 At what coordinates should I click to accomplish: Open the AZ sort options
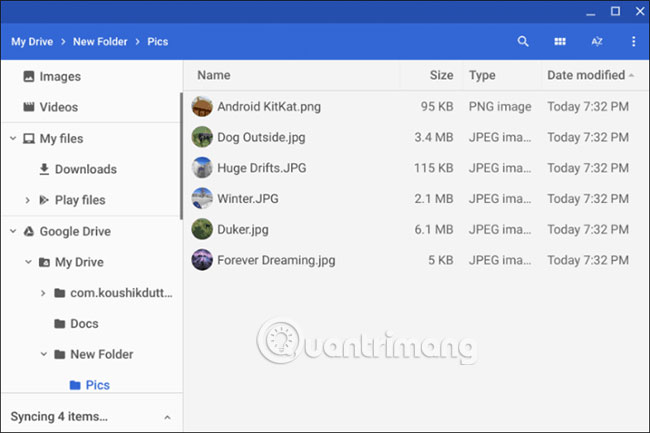(597, 42)
